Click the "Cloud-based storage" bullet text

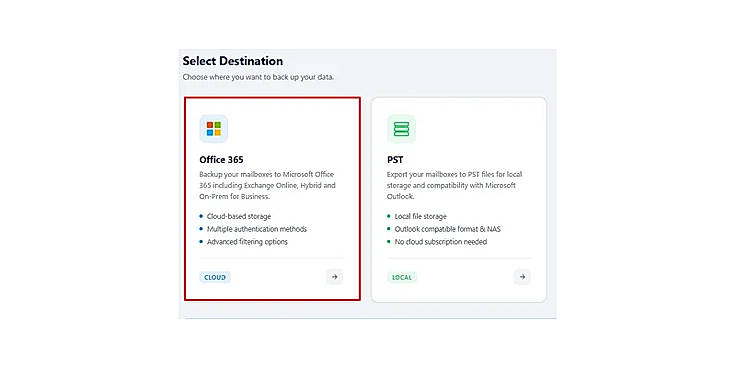[x=239, y=216]
